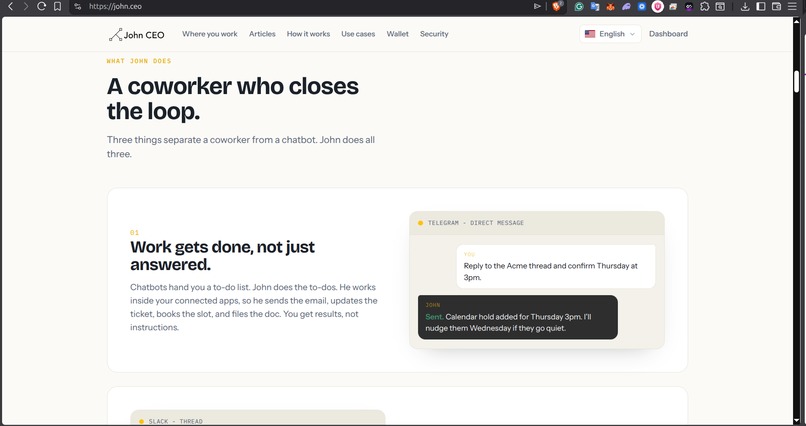The image size is (806, 426).
Task: Go back to the previous page
Action: tap(10, 6)
